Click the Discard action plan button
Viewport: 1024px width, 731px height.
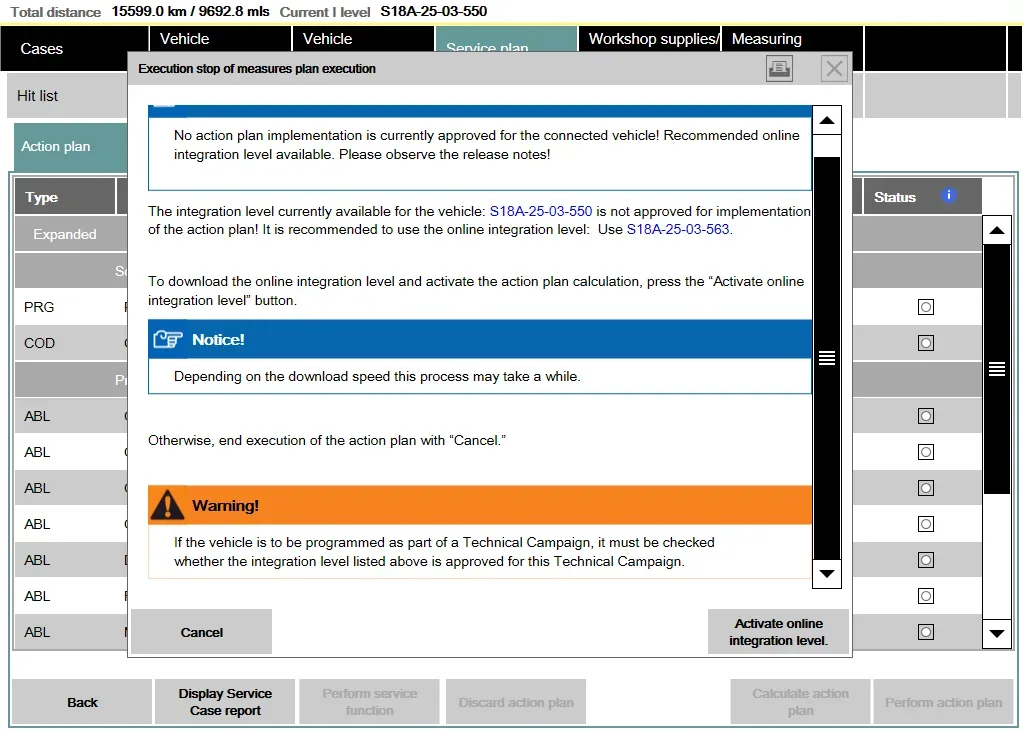coord(516,702)
